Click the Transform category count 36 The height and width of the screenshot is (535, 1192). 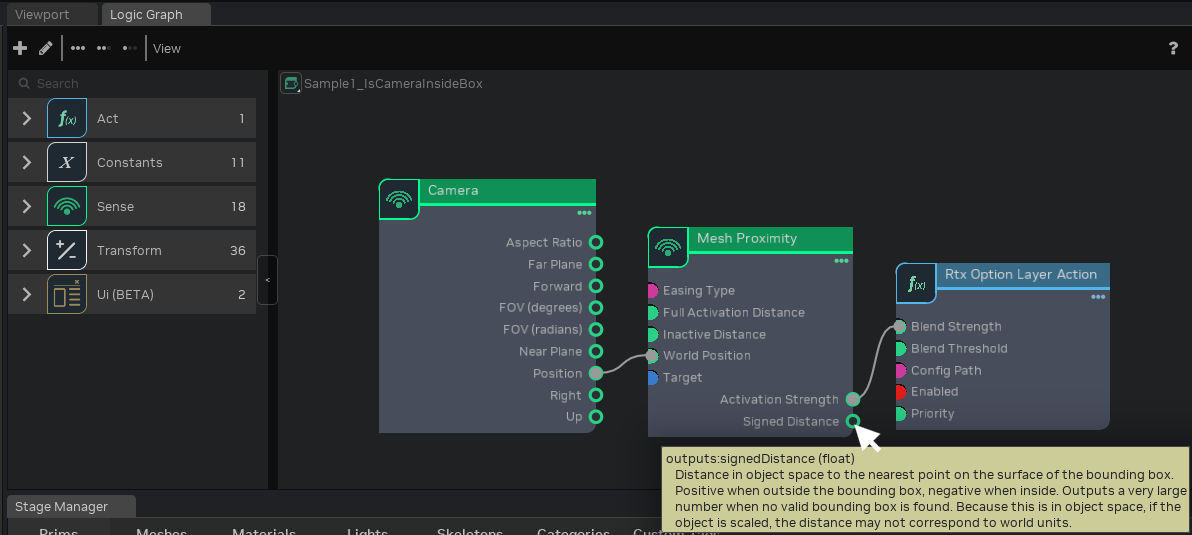238,251
